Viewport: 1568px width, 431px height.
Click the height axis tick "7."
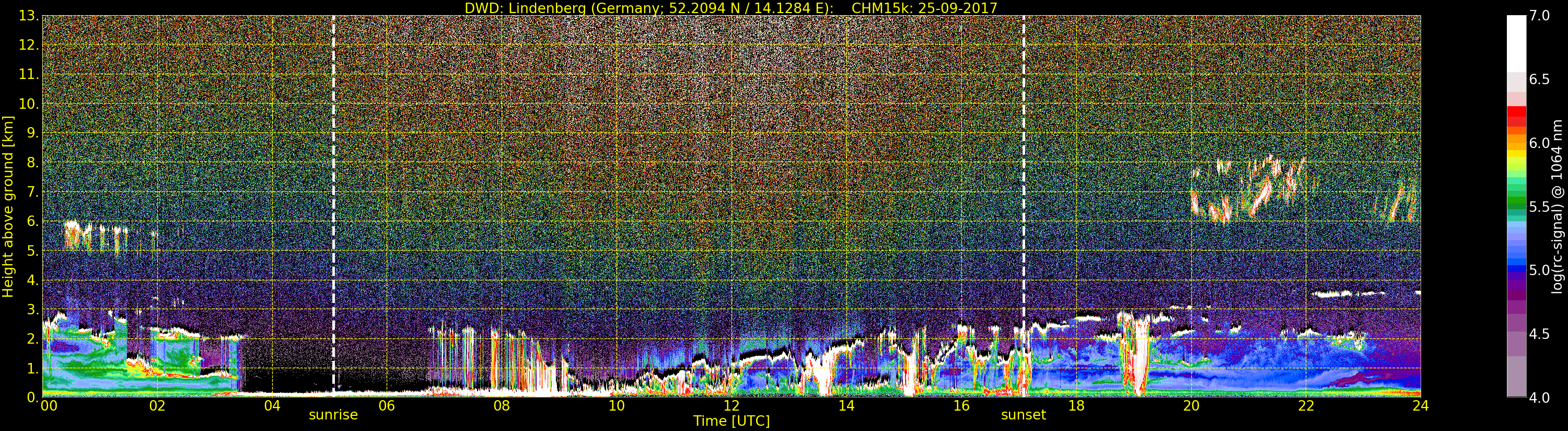[33, 192]
